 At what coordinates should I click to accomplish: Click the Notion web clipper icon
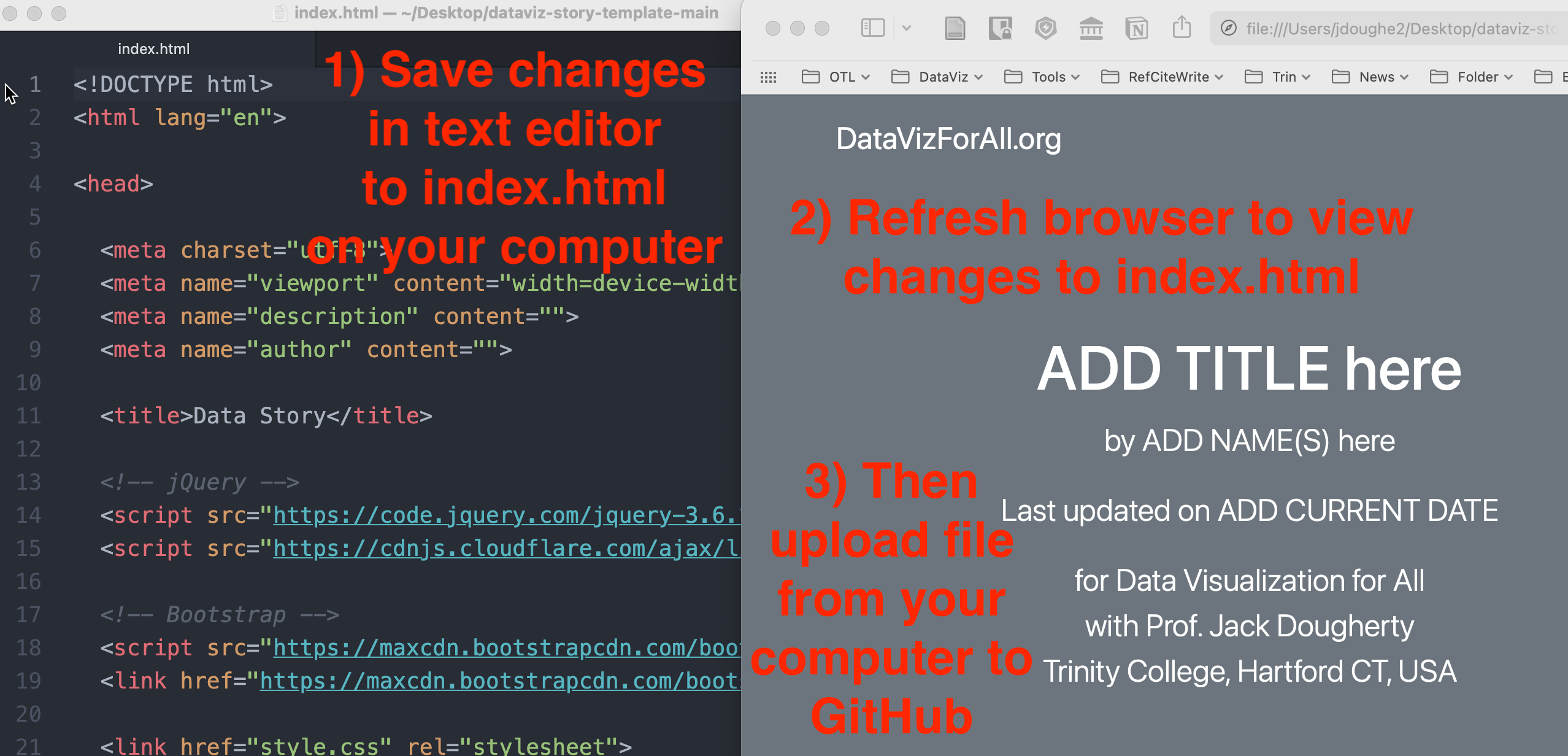coord(1136,28)
